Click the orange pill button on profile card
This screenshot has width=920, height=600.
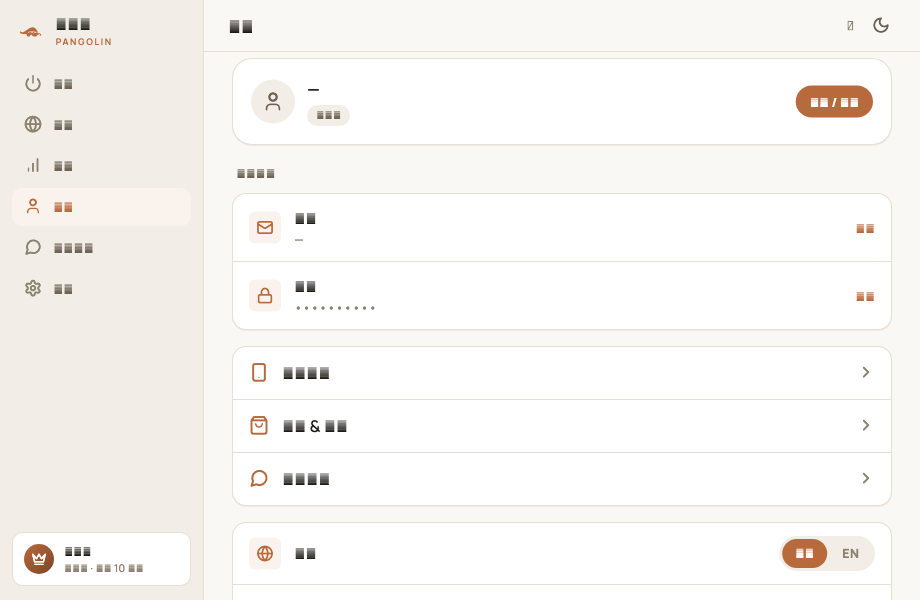pyautogui.click(x=834, y=102)
